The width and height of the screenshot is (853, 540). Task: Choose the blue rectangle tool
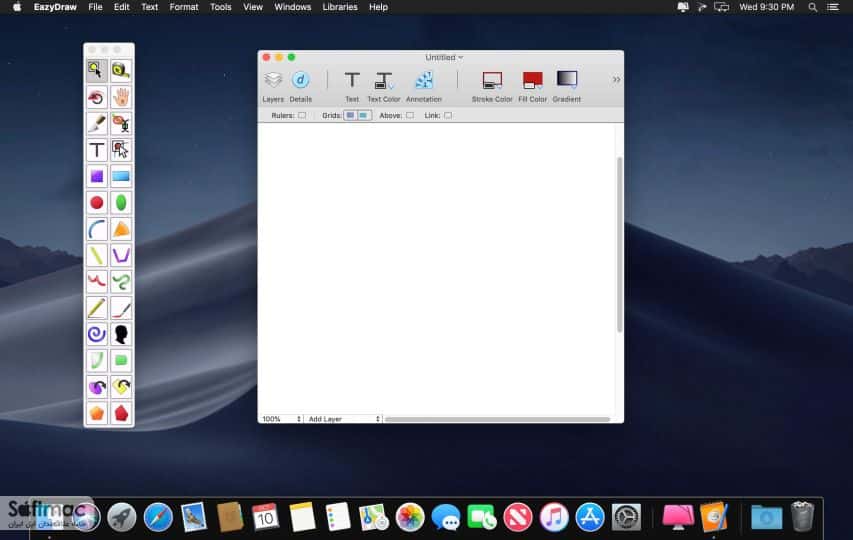121,176
